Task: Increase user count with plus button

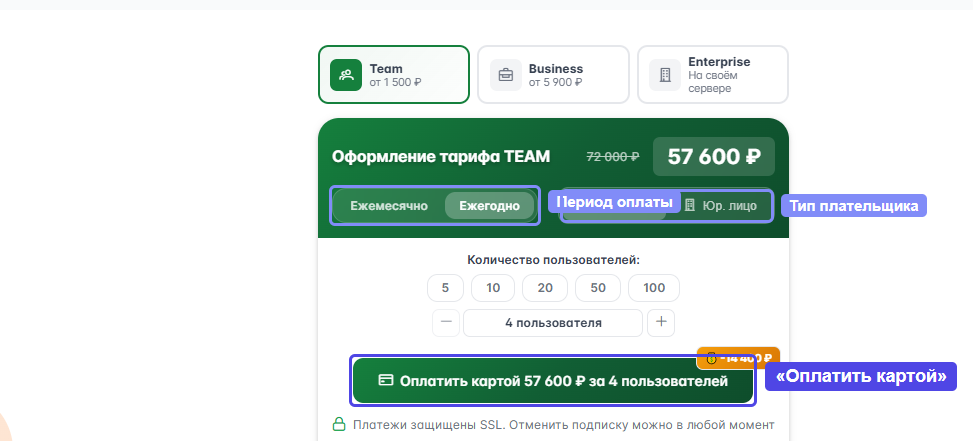Action: (661, 323)
